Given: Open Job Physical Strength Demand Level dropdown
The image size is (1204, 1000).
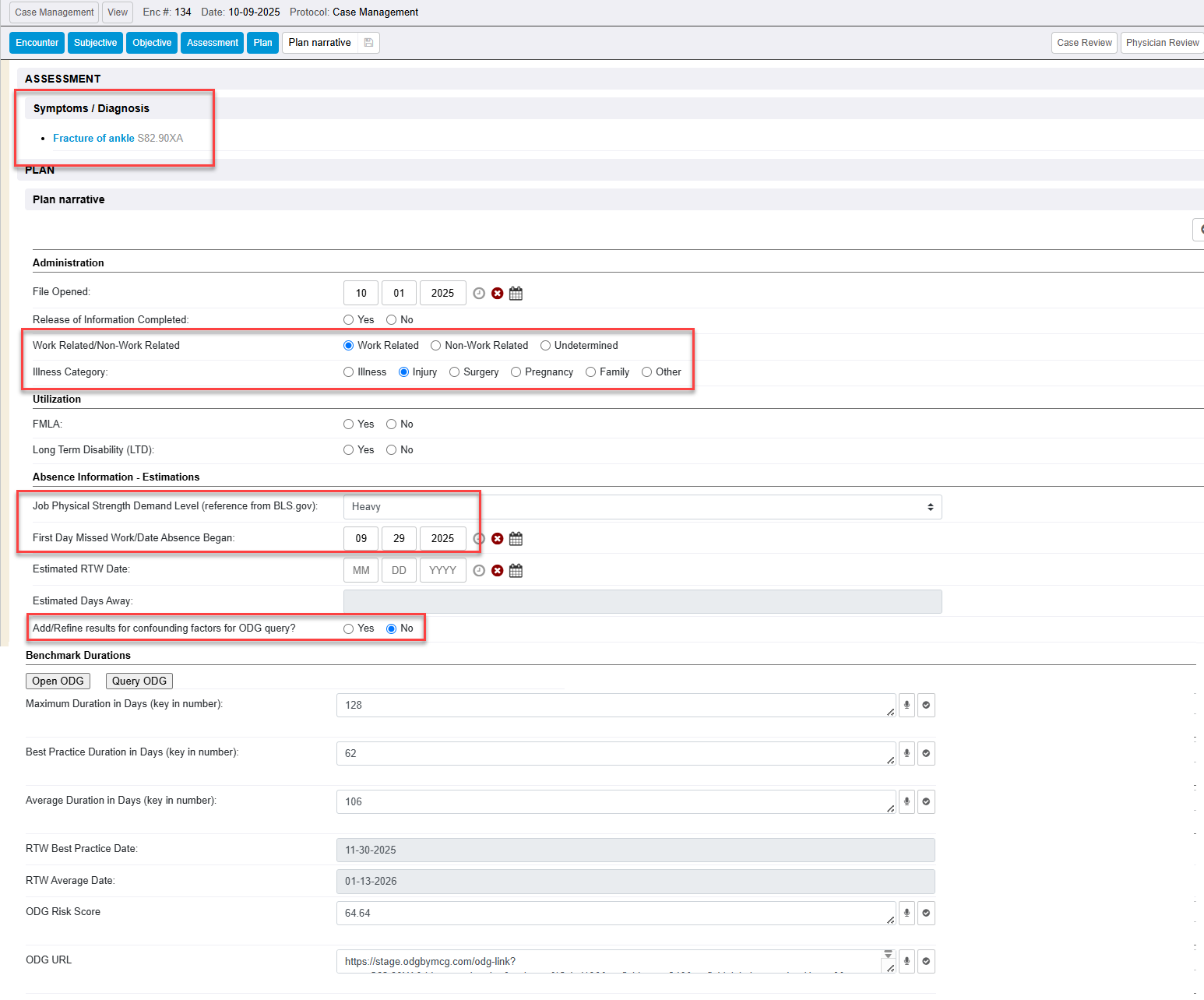Looking at the screenshot, I should 642,507.
